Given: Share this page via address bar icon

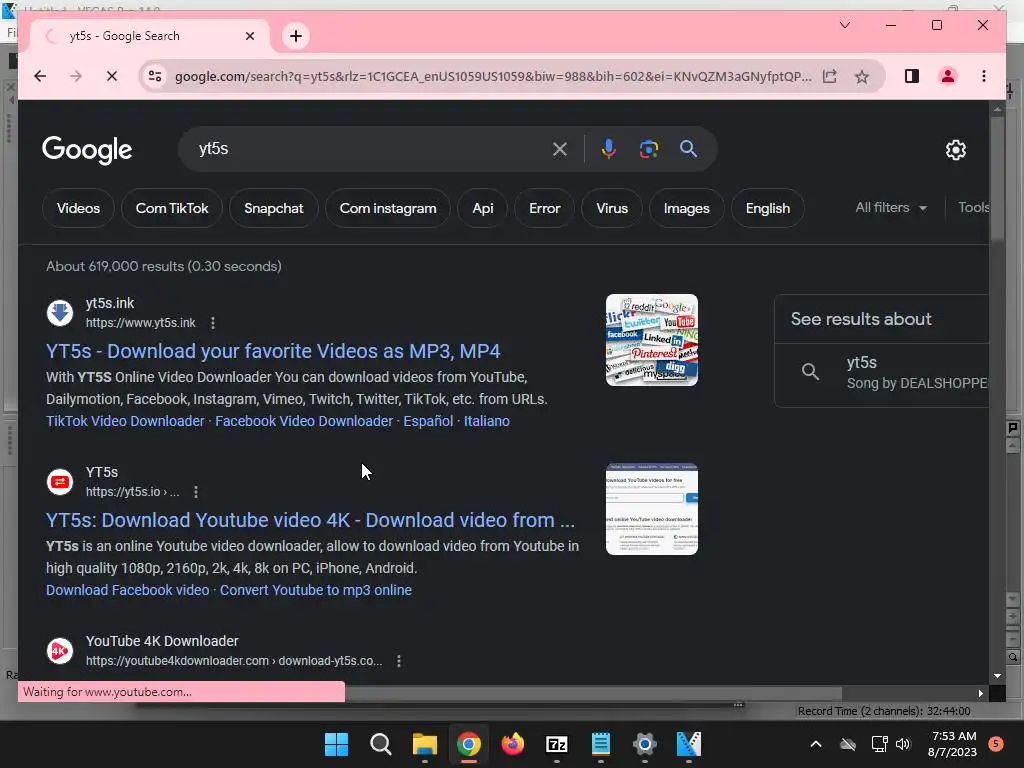Looking at the screenshot, I should (x=829, y=76).
